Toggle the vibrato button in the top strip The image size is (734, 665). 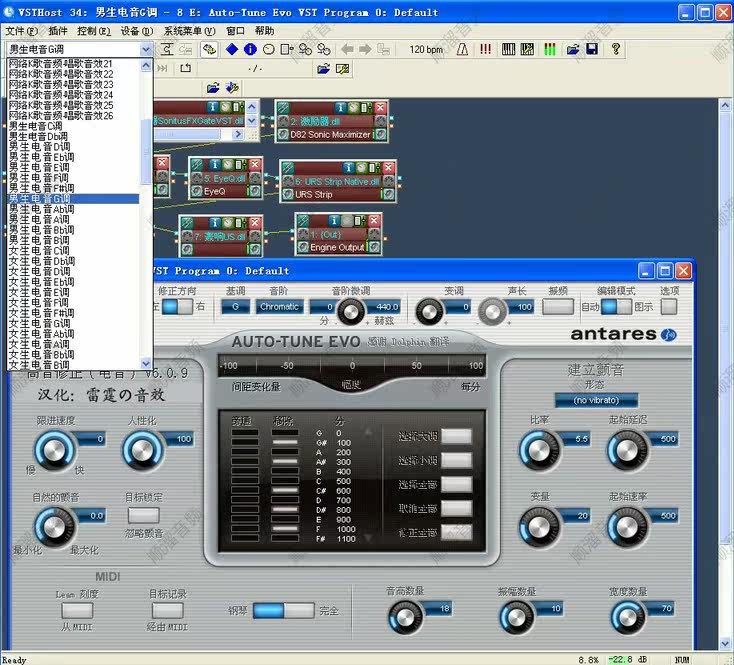(558, 307)
